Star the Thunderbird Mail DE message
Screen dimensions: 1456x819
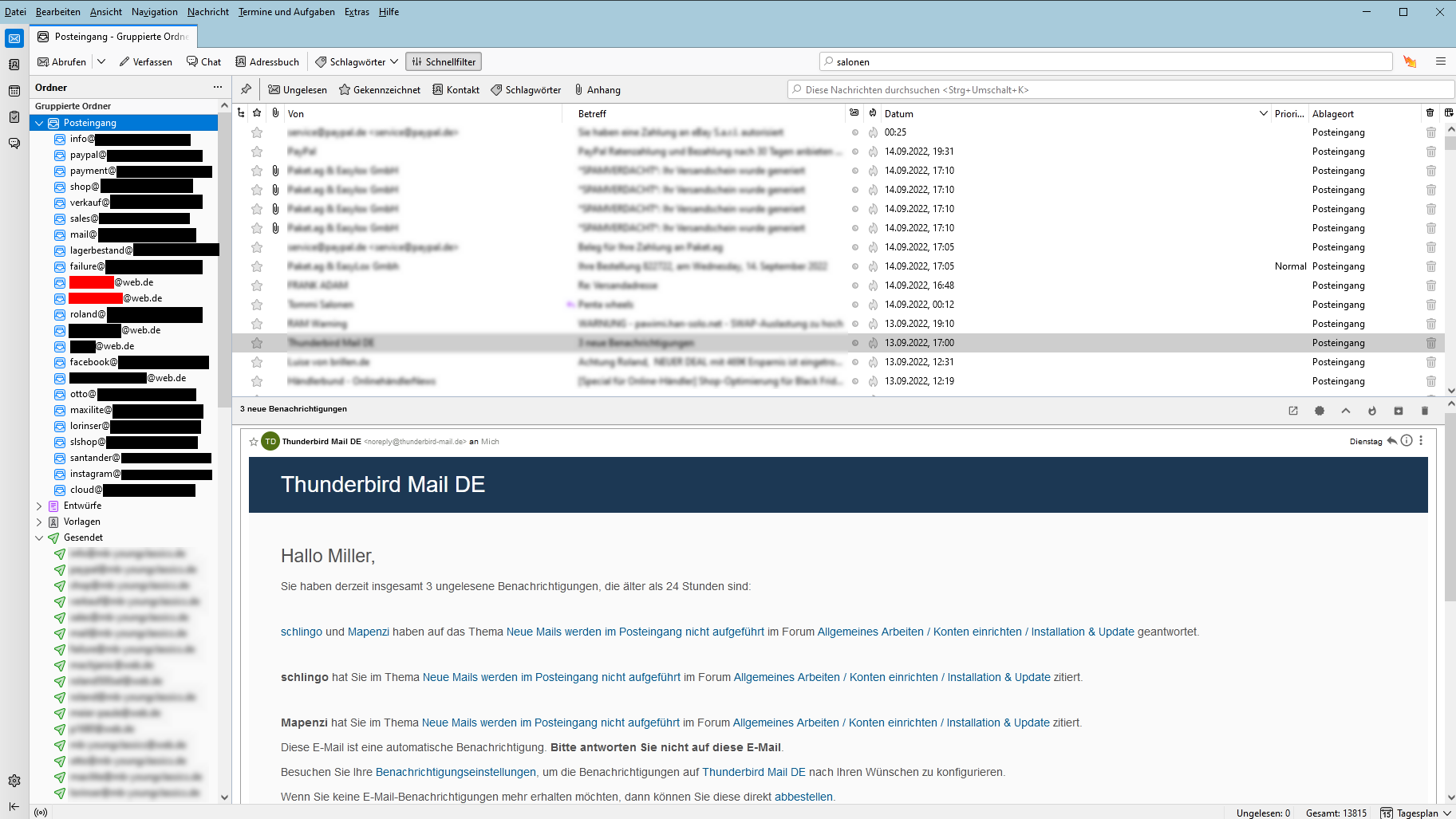(x=257, y=343)
